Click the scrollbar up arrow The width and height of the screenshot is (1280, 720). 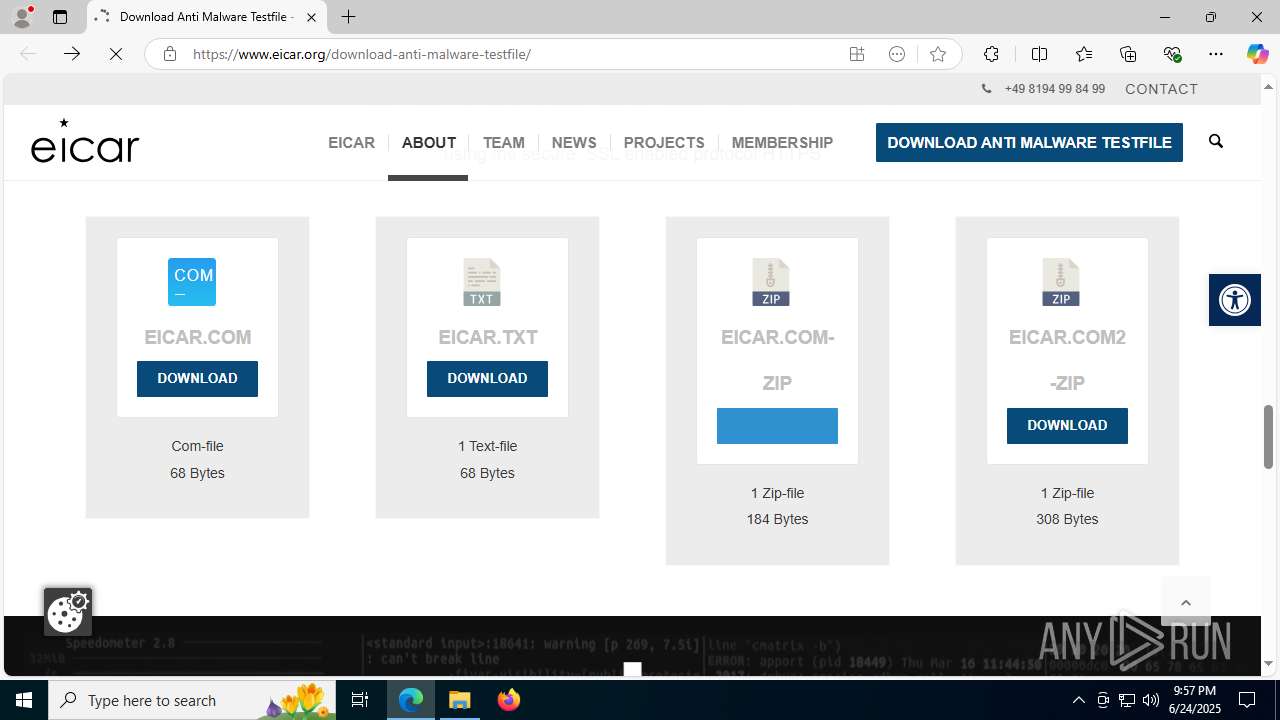[1268, 86]
